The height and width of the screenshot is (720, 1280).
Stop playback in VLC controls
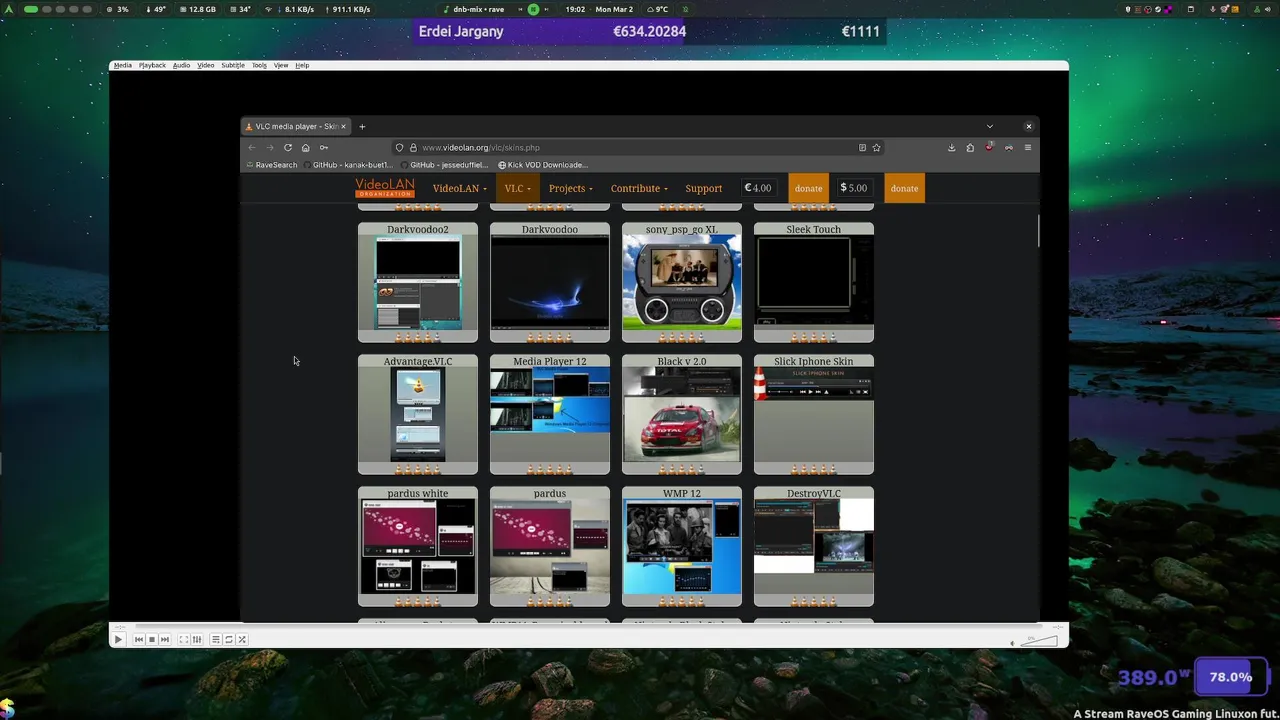tap(152, 639)
